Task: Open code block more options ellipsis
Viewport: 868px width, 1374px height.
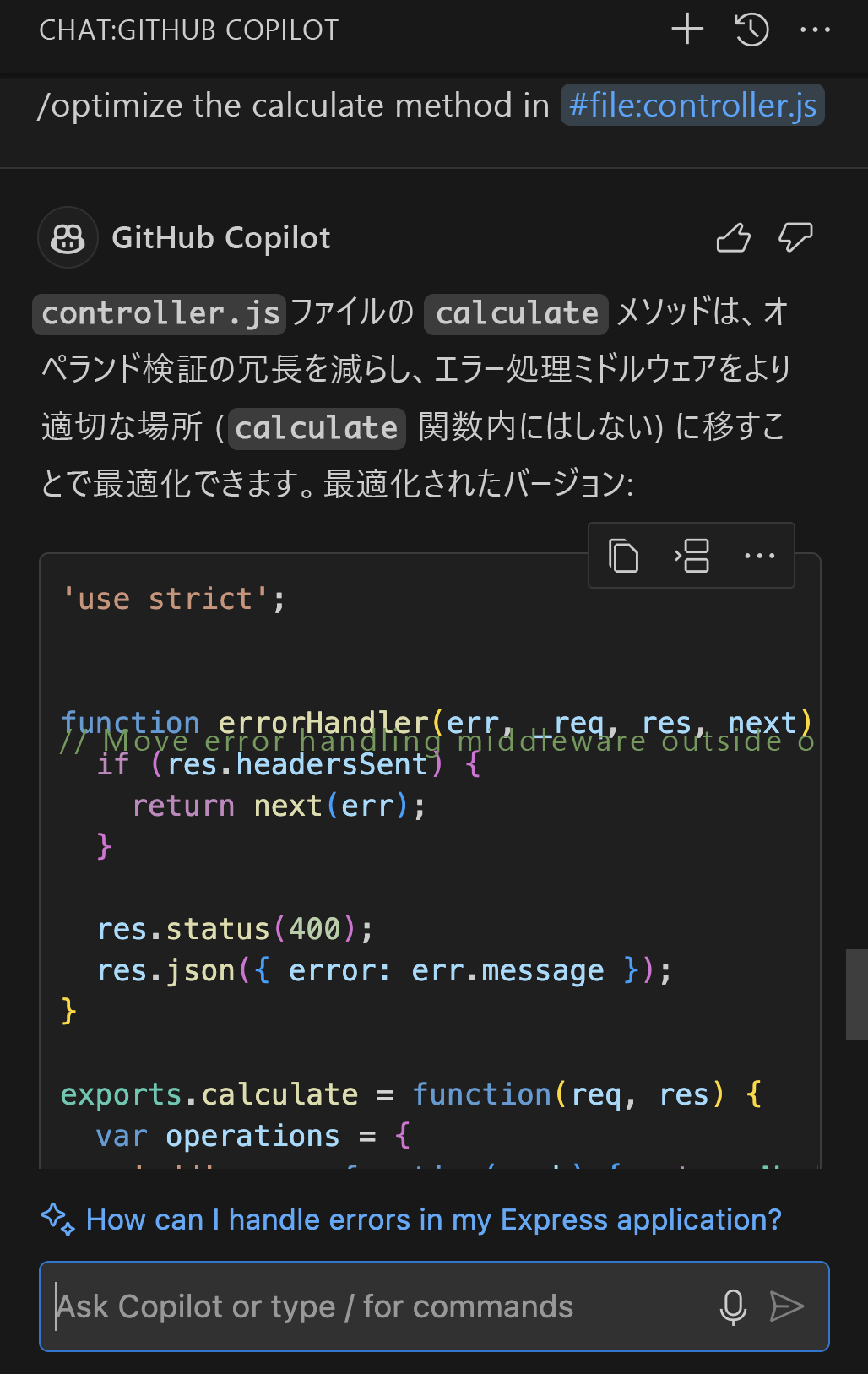Action: (759, 556)
